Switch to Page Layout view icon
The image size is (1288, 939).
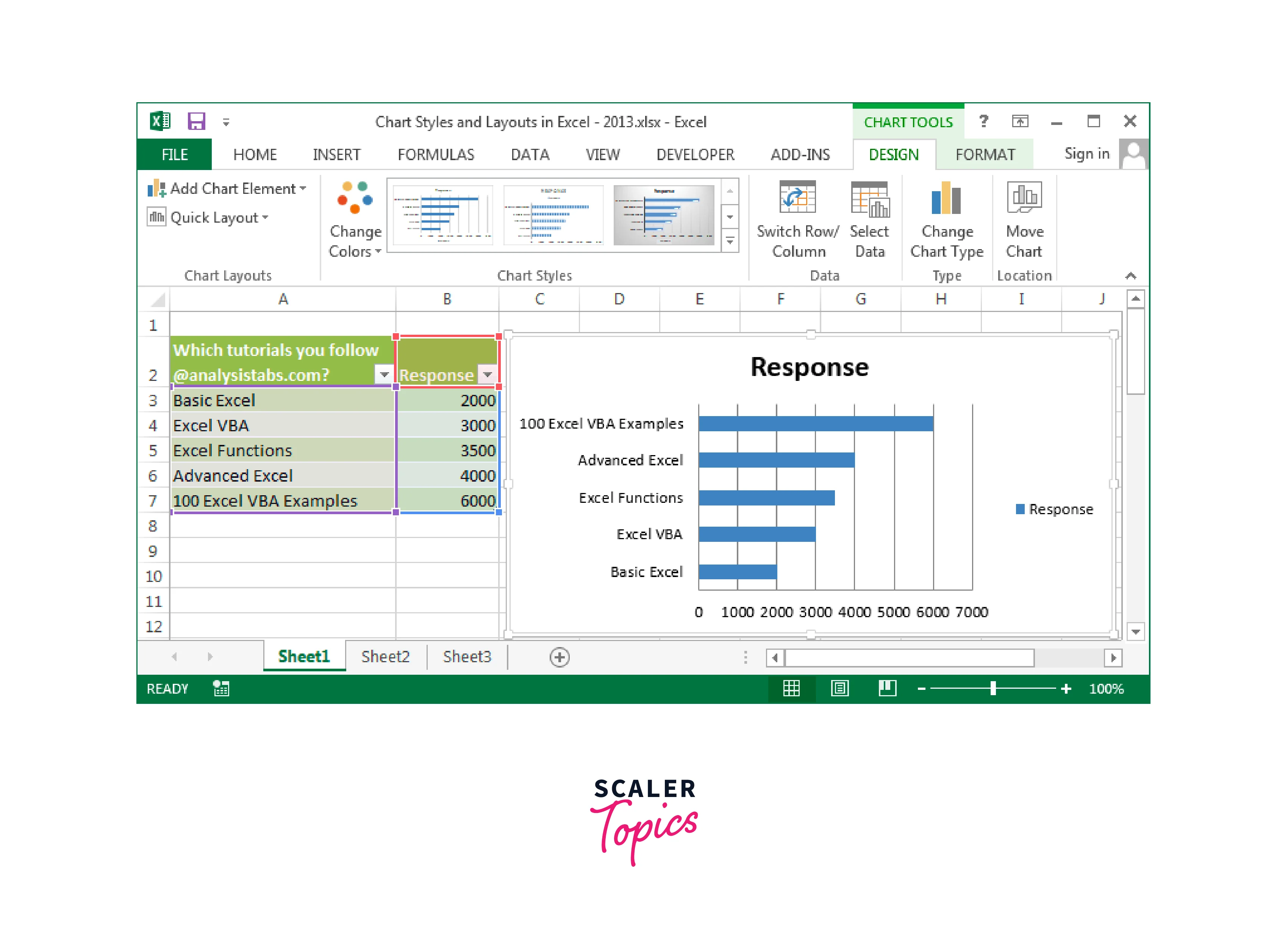click(x=839, y=689)
